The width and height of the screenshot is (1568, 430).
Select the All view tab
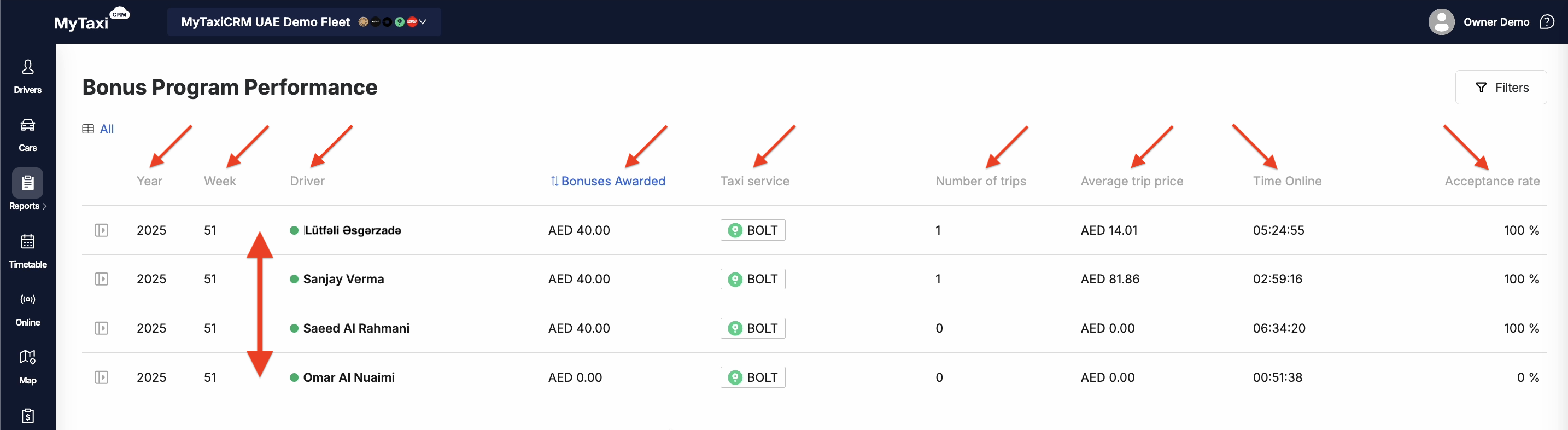pyautogui.click(x=107, y=129)
